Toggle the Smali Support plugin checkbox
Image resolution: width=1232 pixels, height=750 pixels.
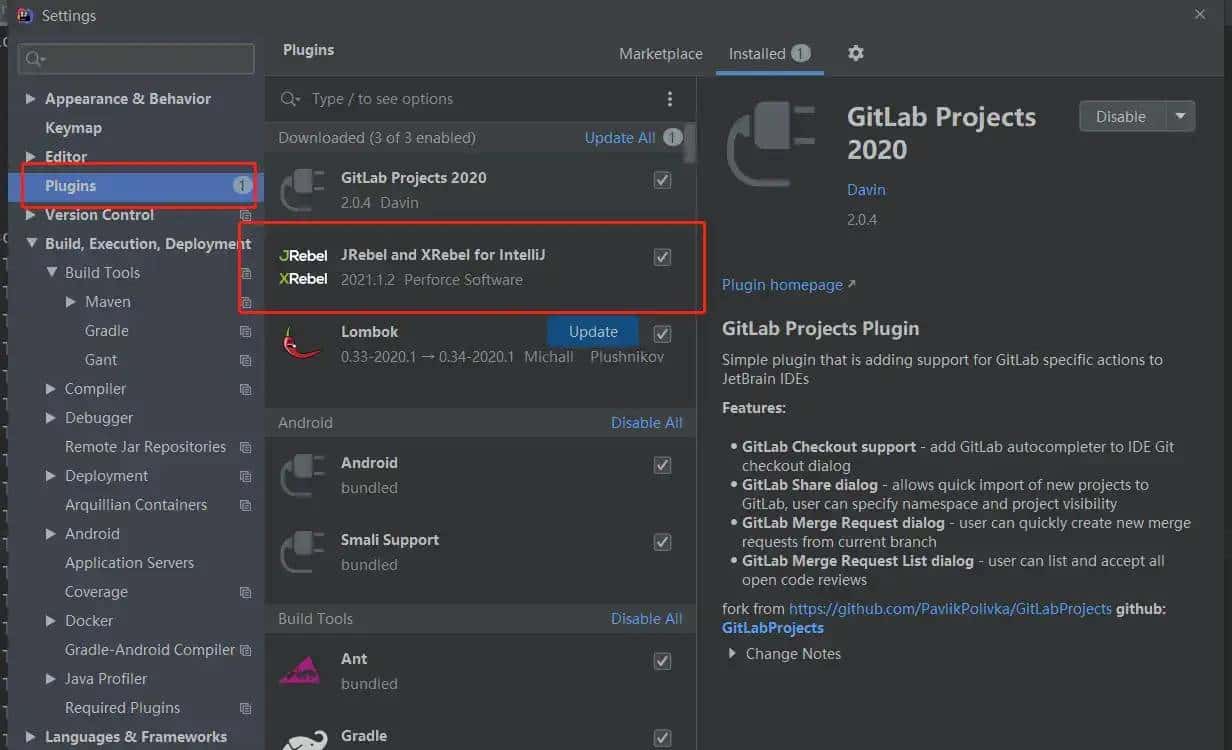(x=662, y=542)
